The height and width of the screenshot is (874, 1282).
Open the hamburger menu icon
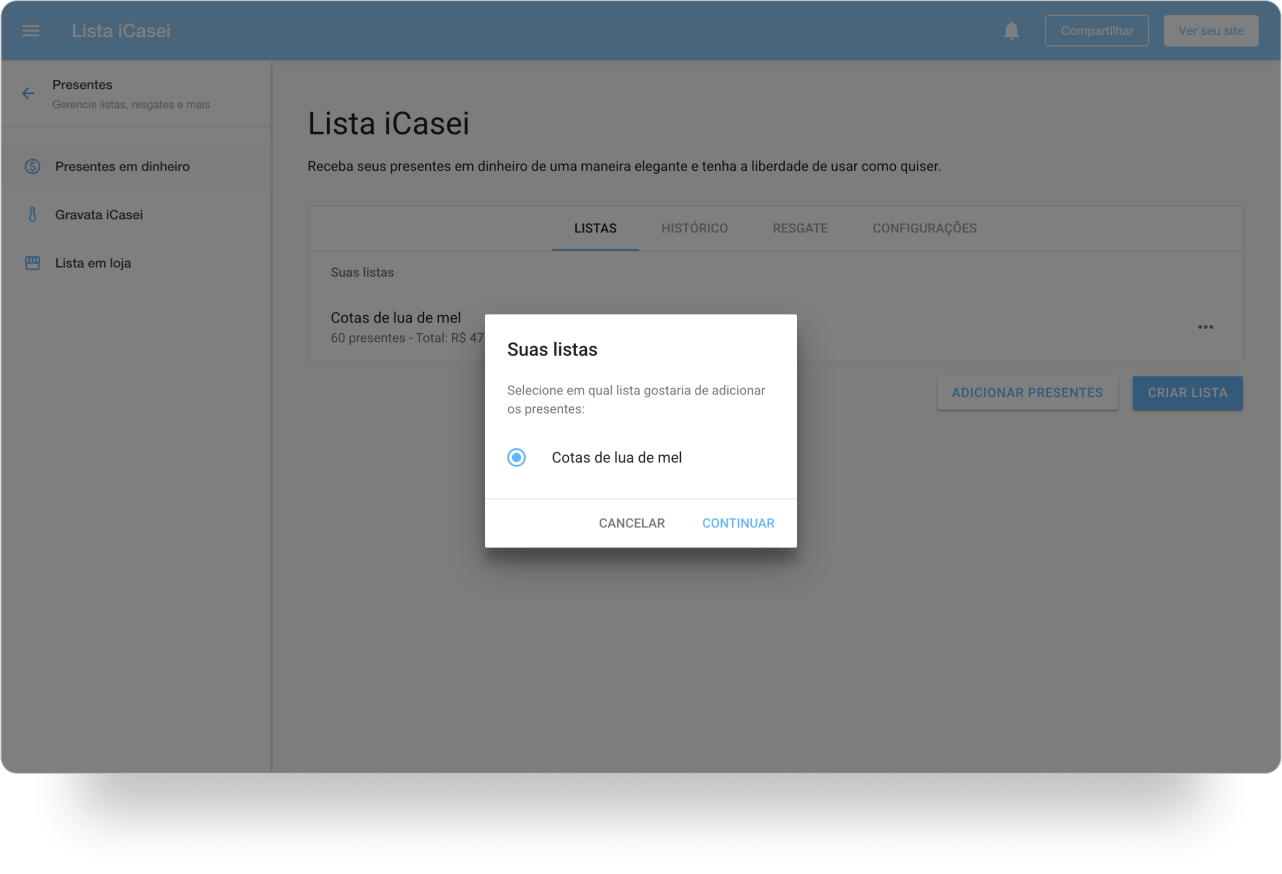31,31
